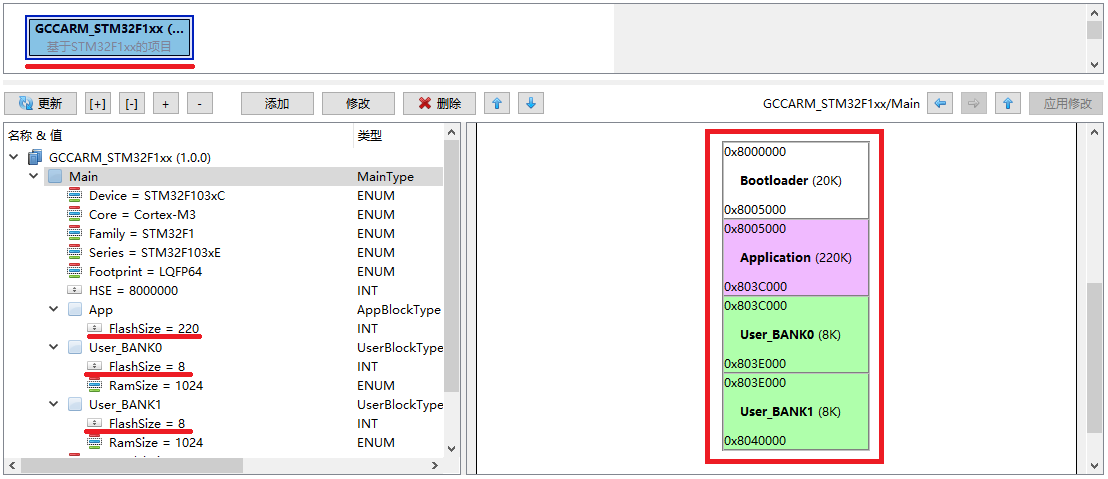Image resolution: width=1108 pixels, height=479 pixels.
Task: Select Family = STM32F1 row
Action: tap(140, 234)
